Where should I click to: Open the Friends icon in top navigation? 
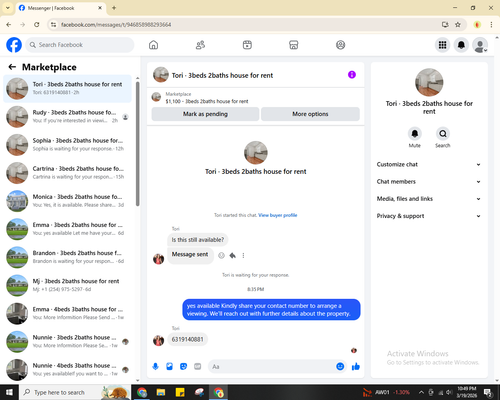[200, 45]
